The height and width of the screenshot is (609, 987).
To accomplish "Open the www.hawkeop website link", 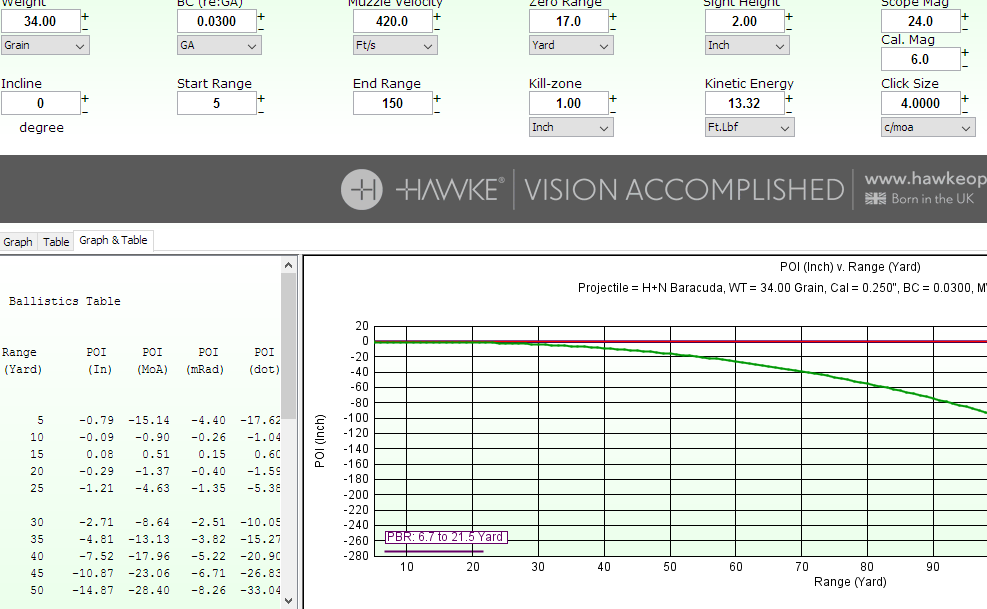I will tap(925, 179).
